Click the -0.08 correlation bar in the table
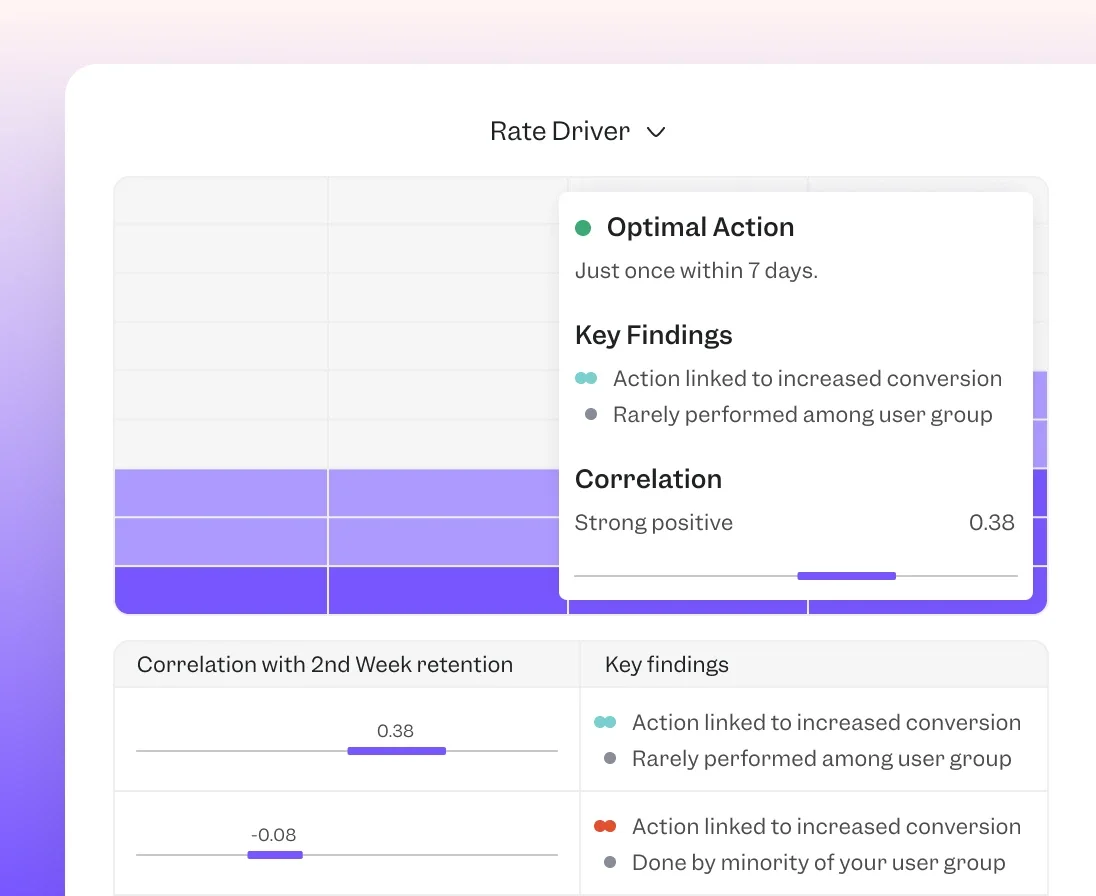 pos(275,855)
